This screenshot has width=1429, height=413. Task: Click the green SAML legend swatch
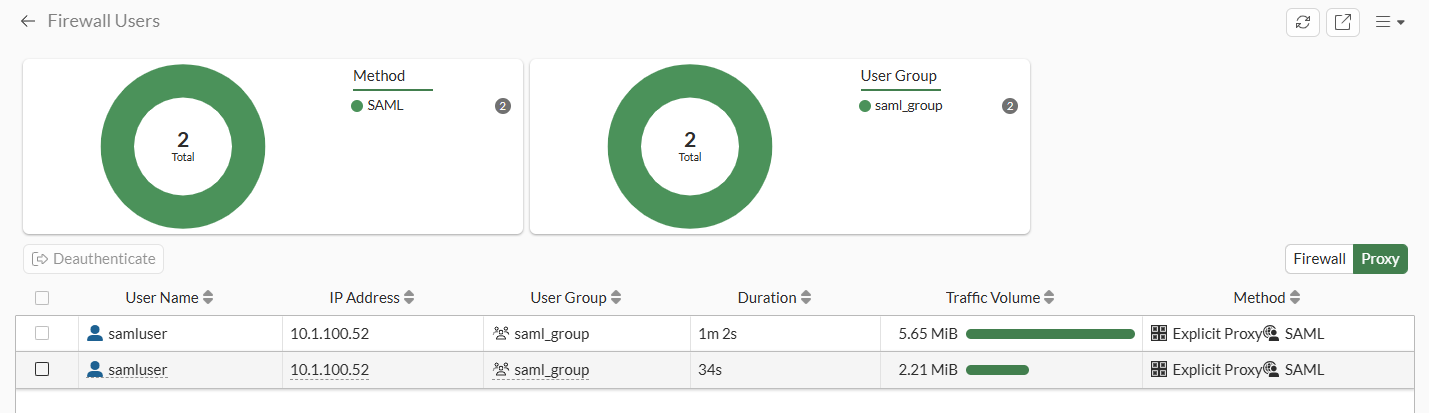point(357,106)
